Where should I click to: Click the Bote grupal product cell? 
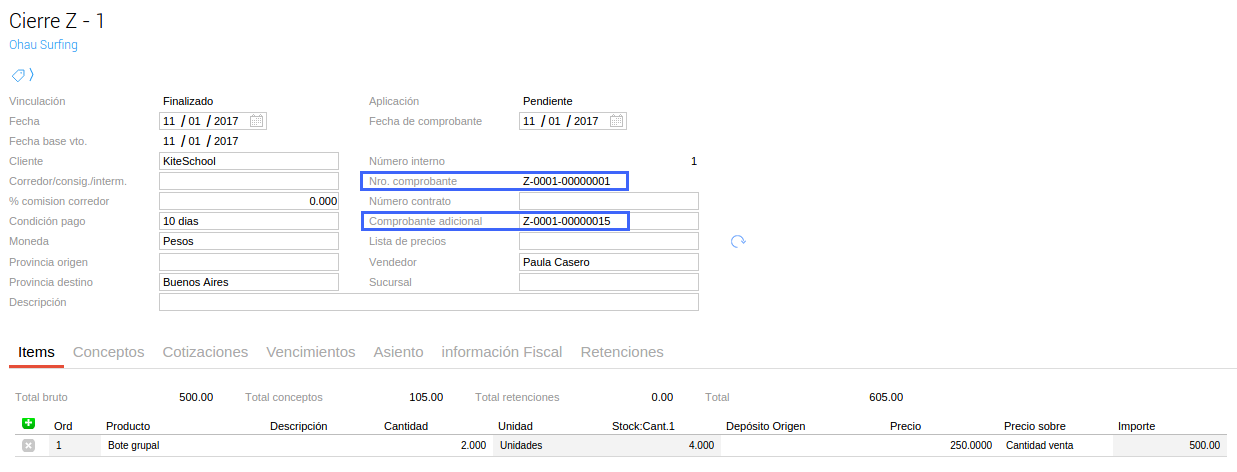coord(180,445)
